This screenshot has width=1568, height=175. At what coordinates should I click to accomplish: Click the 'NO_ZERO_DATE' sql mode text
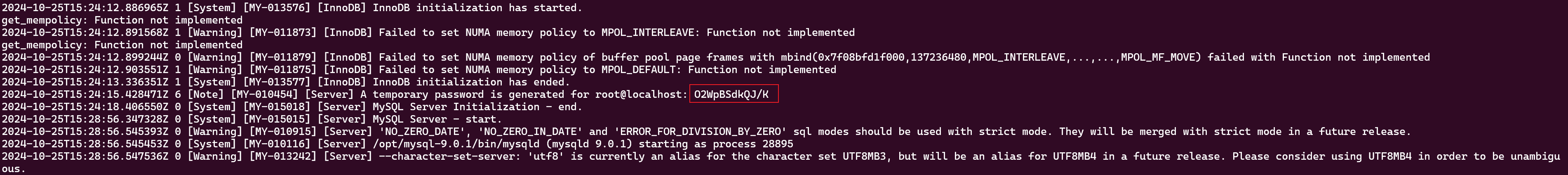[422, 132]
